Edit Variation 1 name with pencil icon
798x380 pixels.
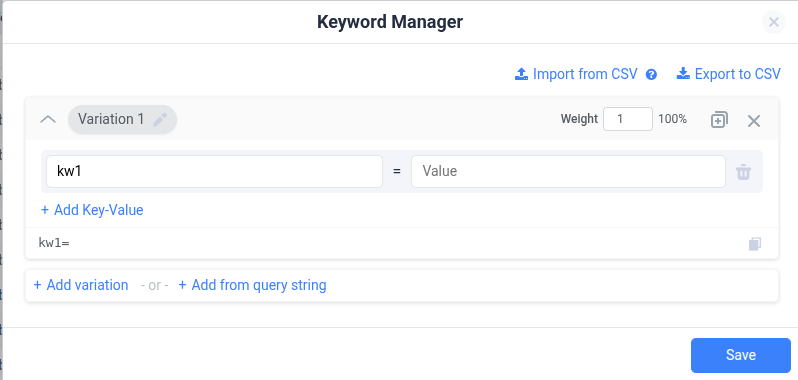[160, 120]
